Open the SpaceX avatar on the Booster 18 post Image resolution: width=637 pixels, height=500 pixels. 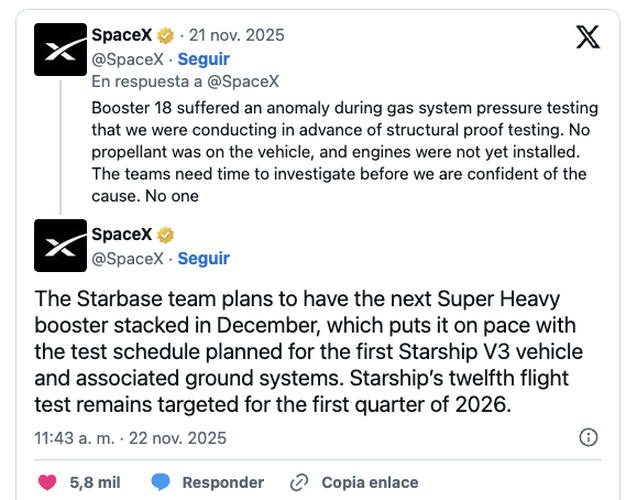coord(61,49)
